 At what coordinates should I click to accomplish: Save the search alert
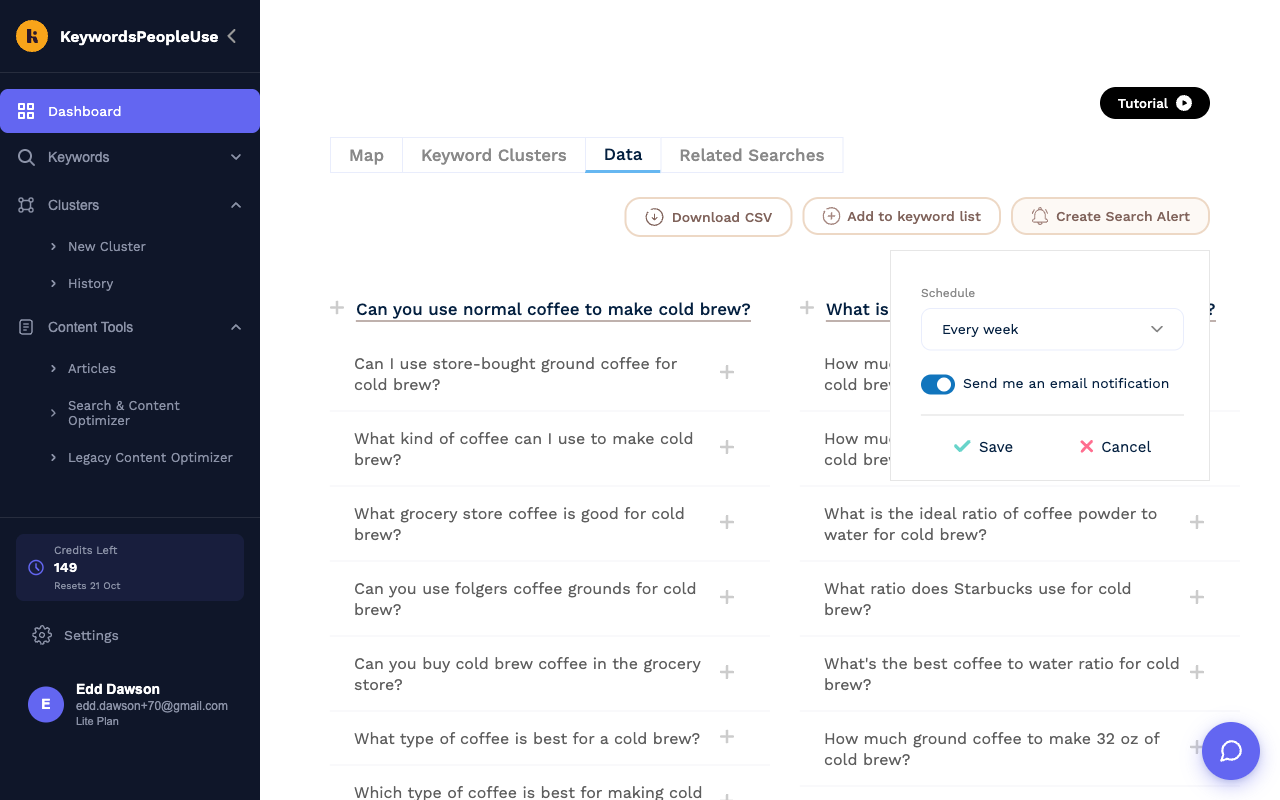click(983, 447)
